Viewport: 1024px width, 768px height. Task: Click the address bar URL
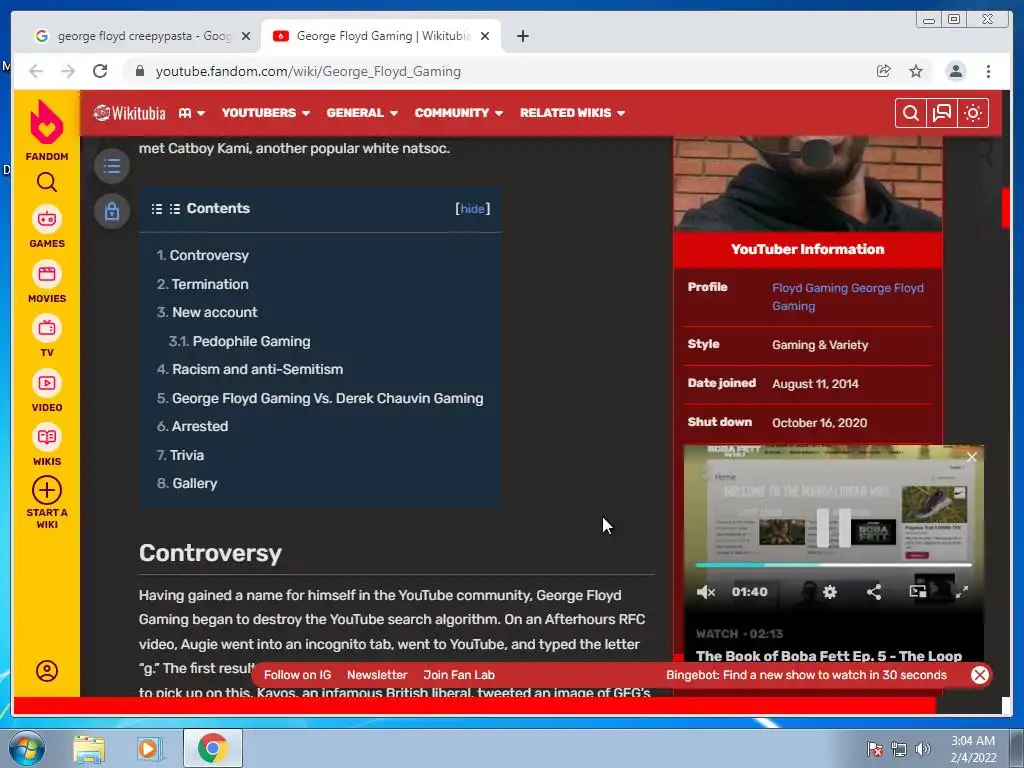pyautogui.click(x=308, y=71)
